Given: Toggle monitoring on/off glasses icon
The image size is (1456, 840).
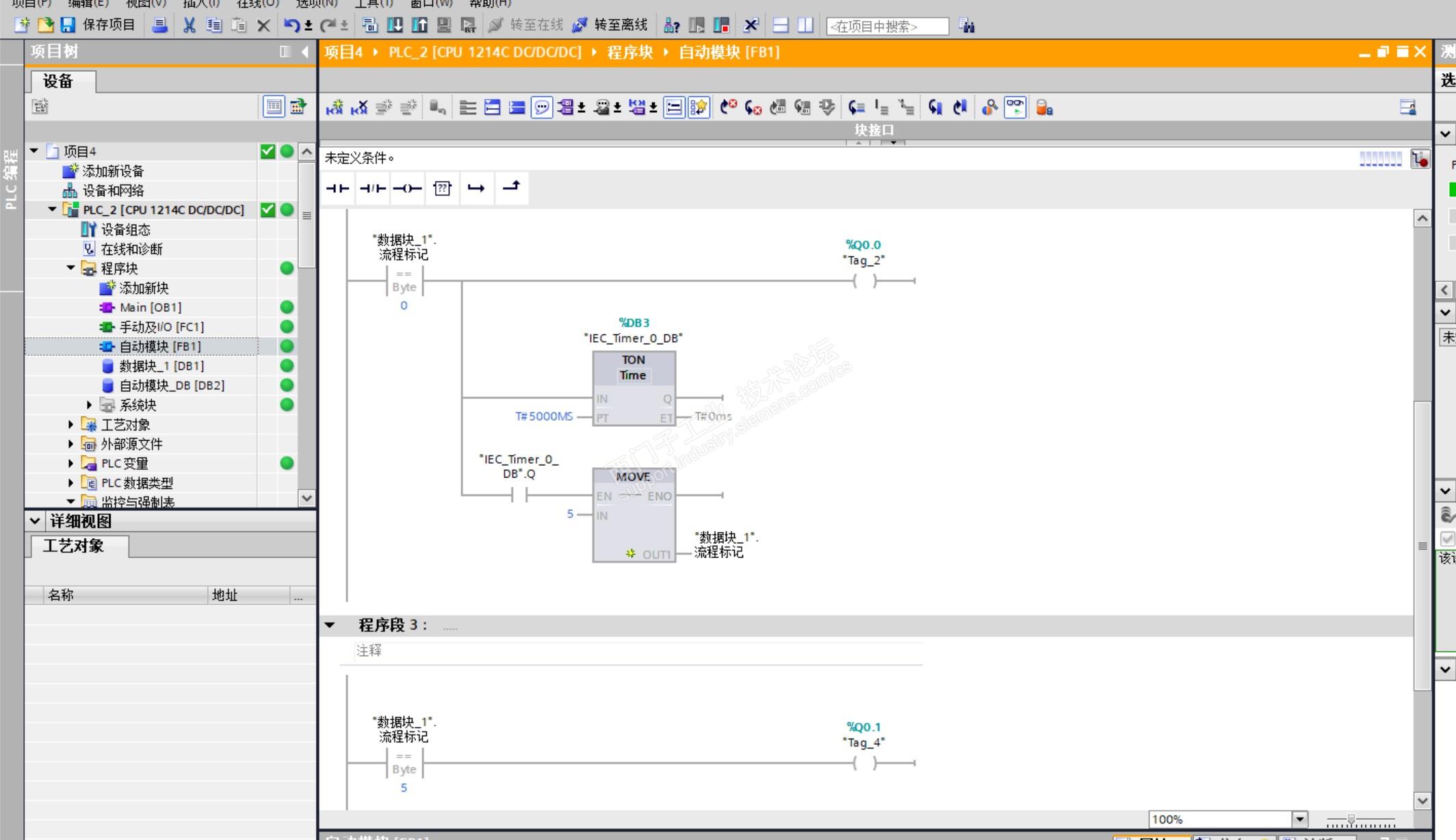Looking at the screenshot, I should point(1015,107).
